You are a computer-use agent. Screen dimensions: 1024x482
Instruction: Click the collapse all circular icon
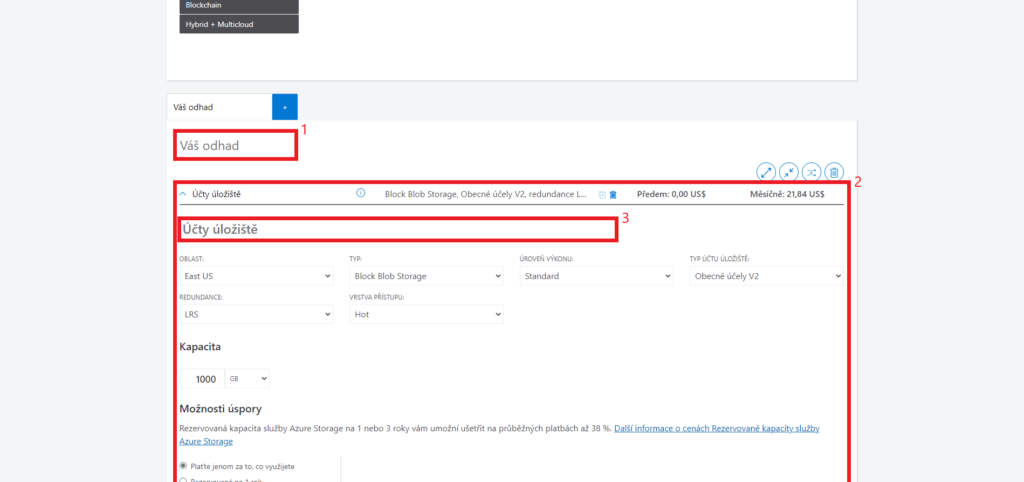click(x=789, y=172)
